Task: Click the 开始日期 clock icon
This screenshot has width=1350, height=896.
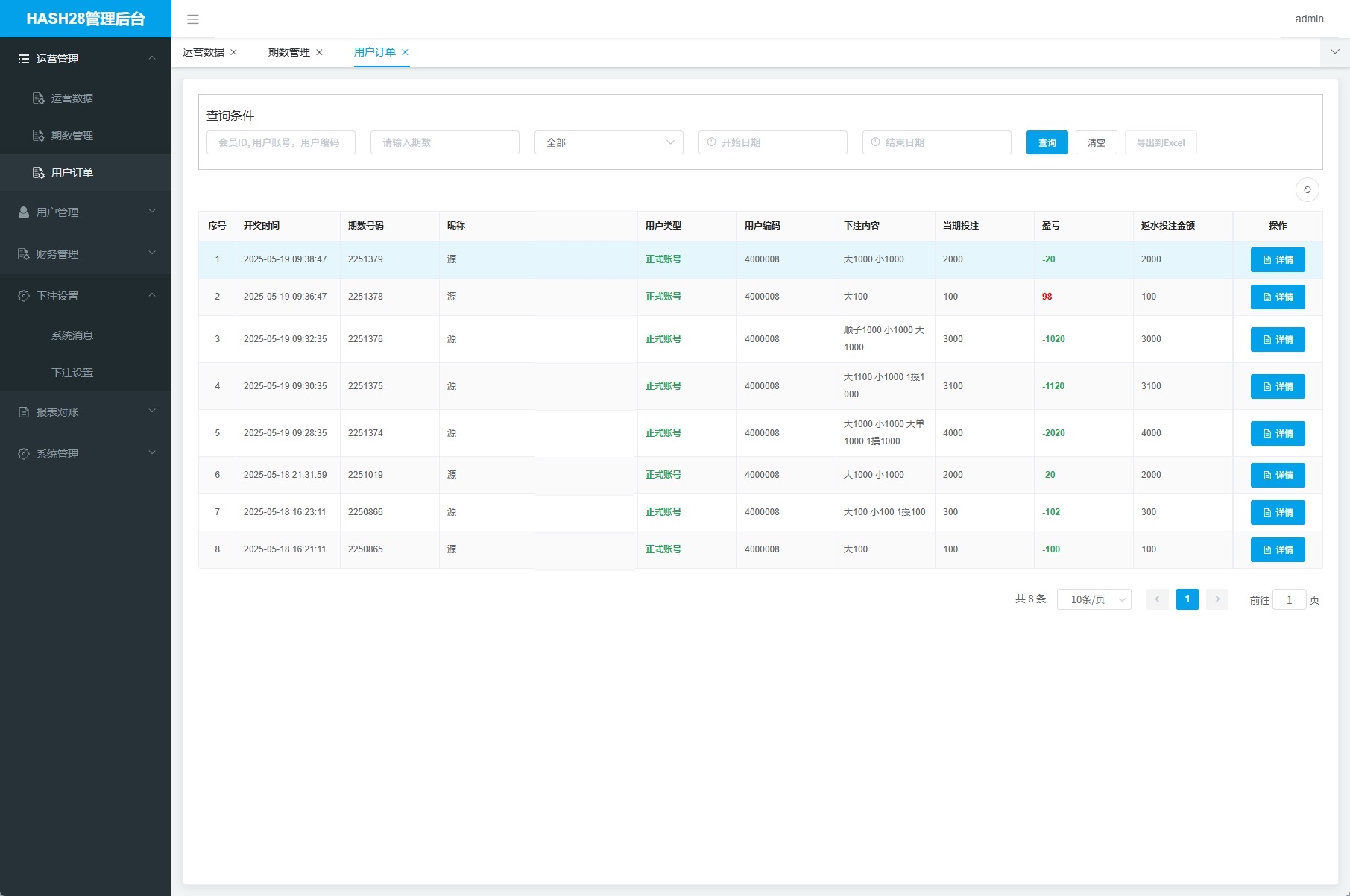Action: pyautogui.click(x=711, y=142)
